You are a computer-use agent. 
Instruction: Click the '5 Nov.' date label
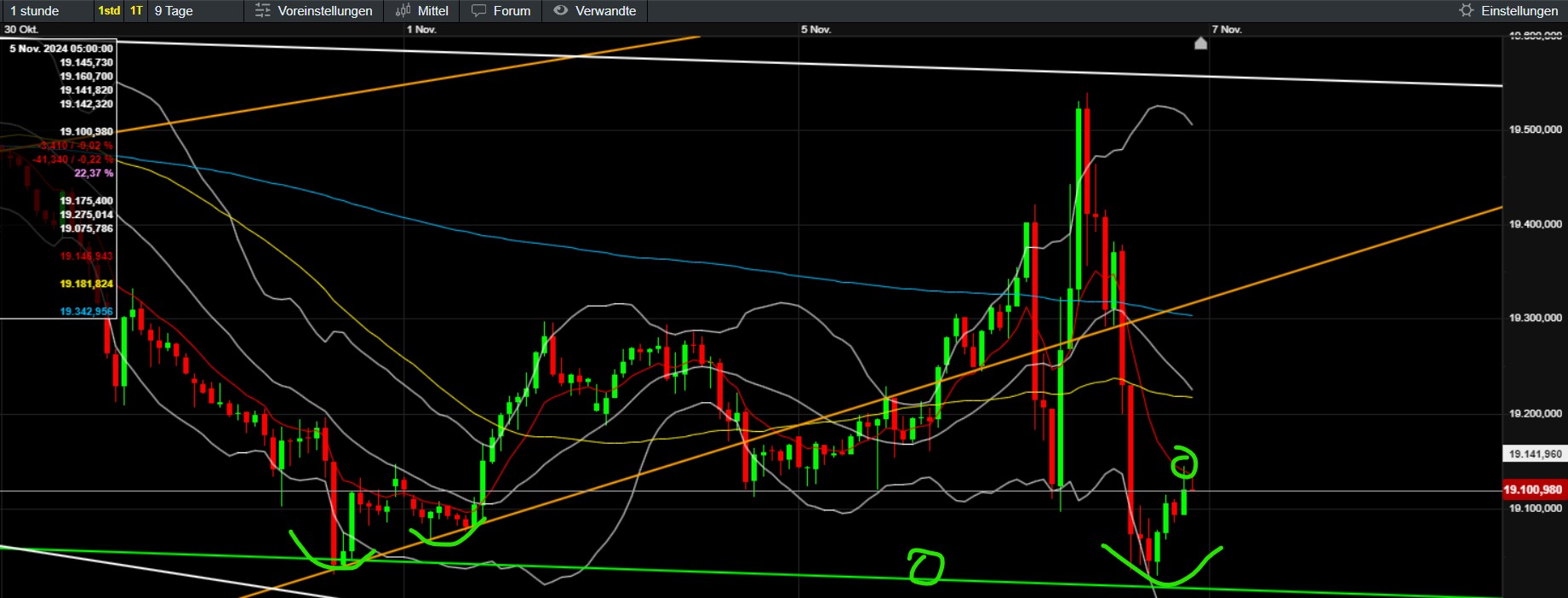tap(815, 29)
